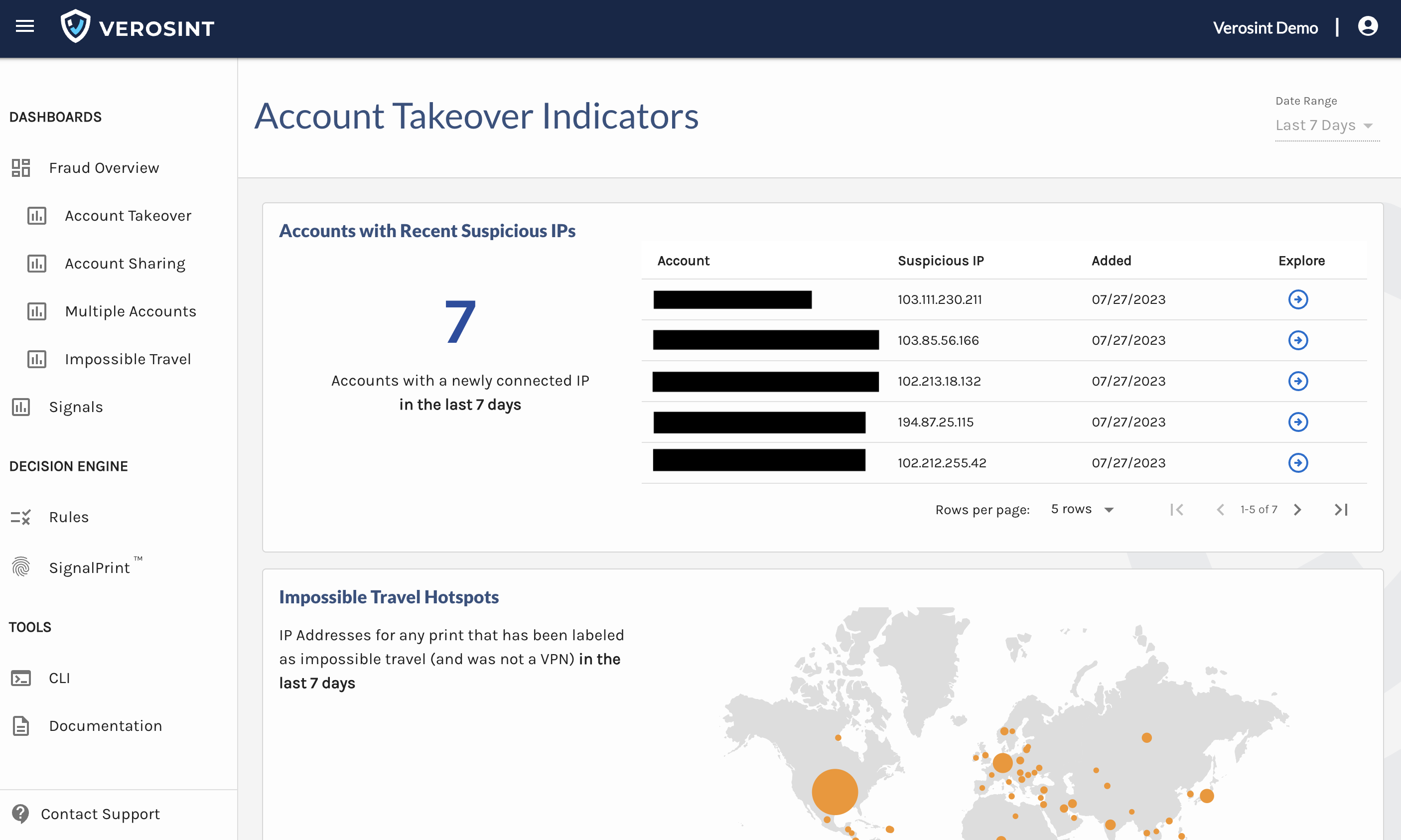Screen dimensions: 1401x840
Task: Click the SignalPrint fingerprint icon
Action: coord(21,566)
